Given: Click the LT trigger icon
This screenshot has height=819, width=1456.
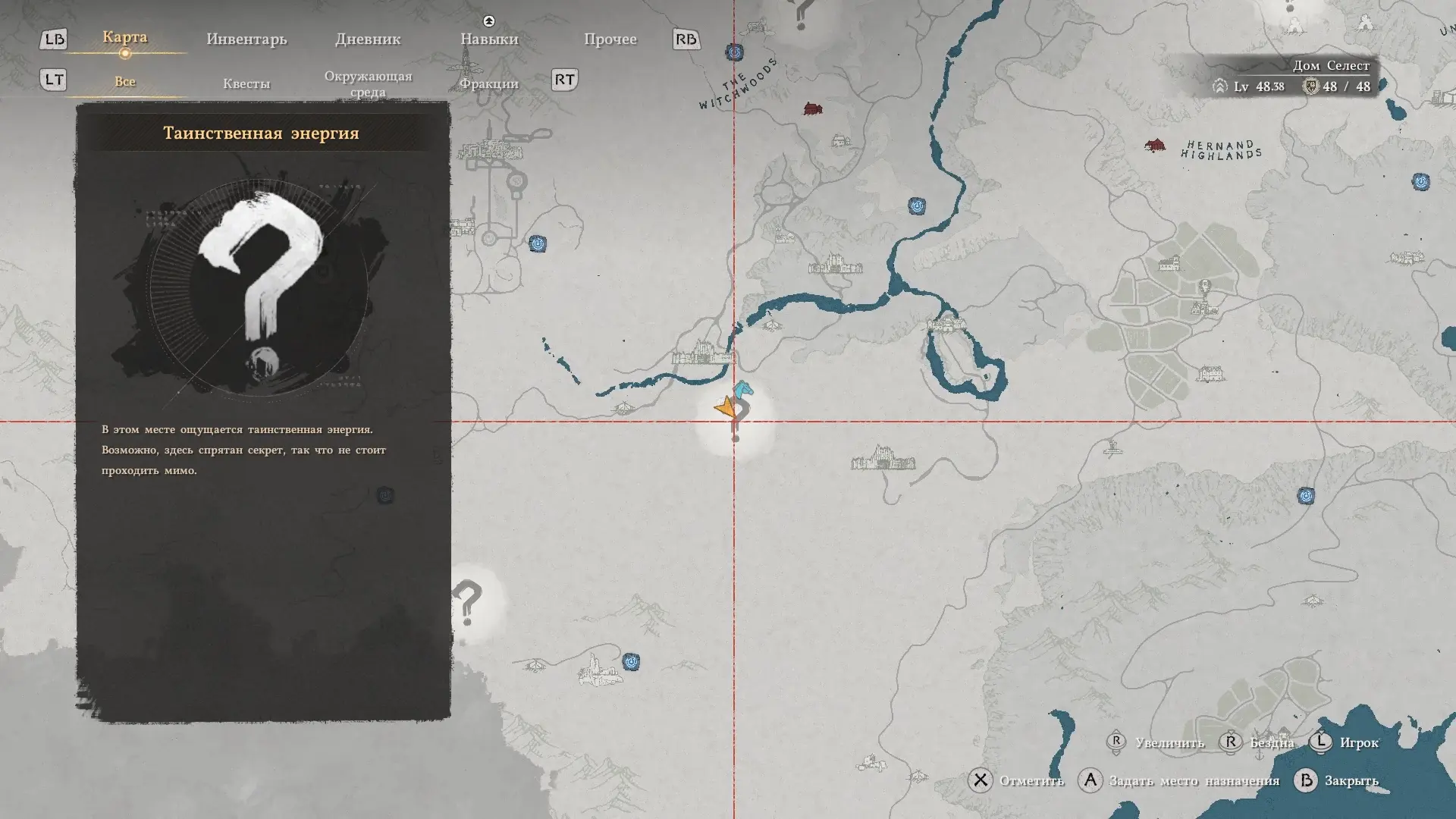Looking at the screenshot, I should point(53,80).
